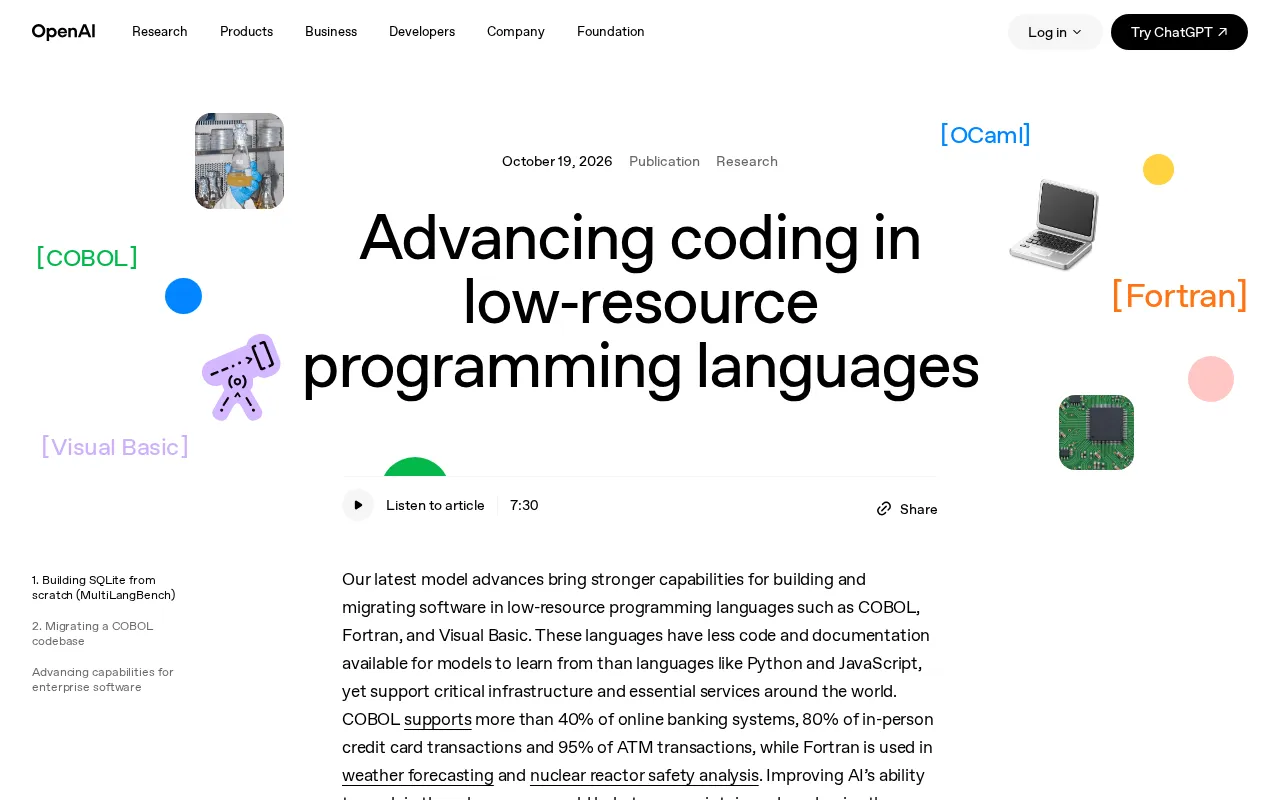
Task: Open the Publication category link
Action: pos(664,161)
